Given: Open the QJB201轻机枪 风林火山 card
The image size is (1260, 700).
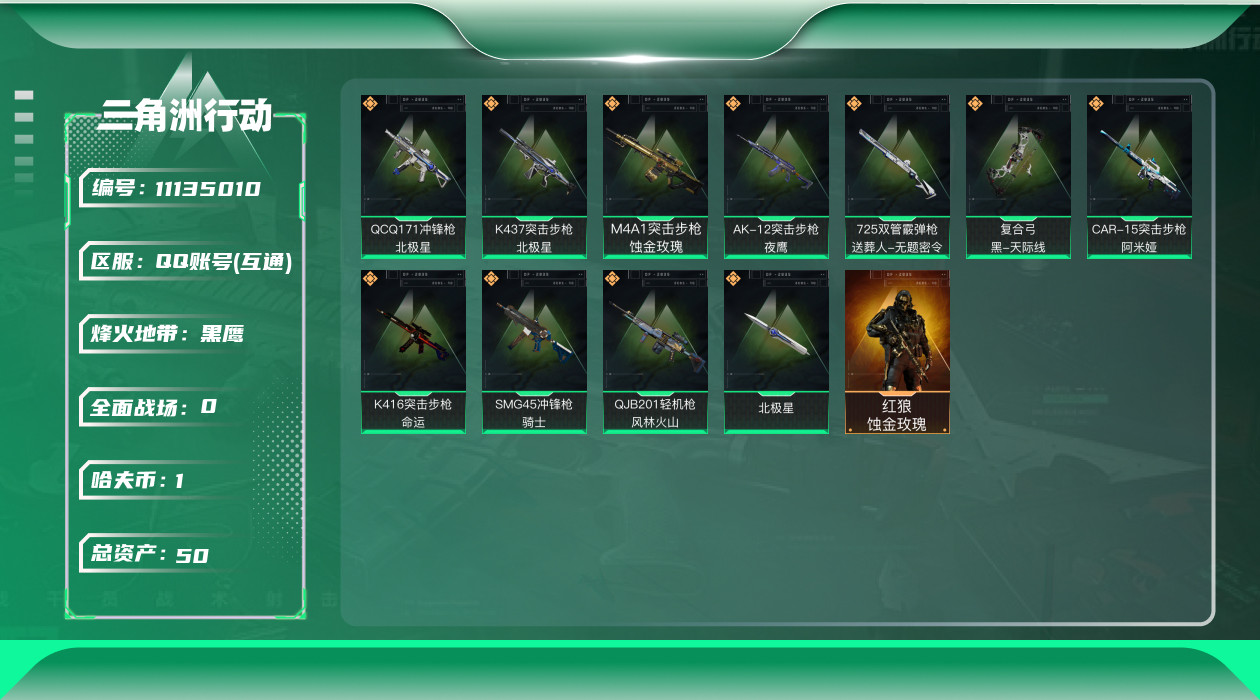Looking at the screenshot, I should click(x=655, y=351).
